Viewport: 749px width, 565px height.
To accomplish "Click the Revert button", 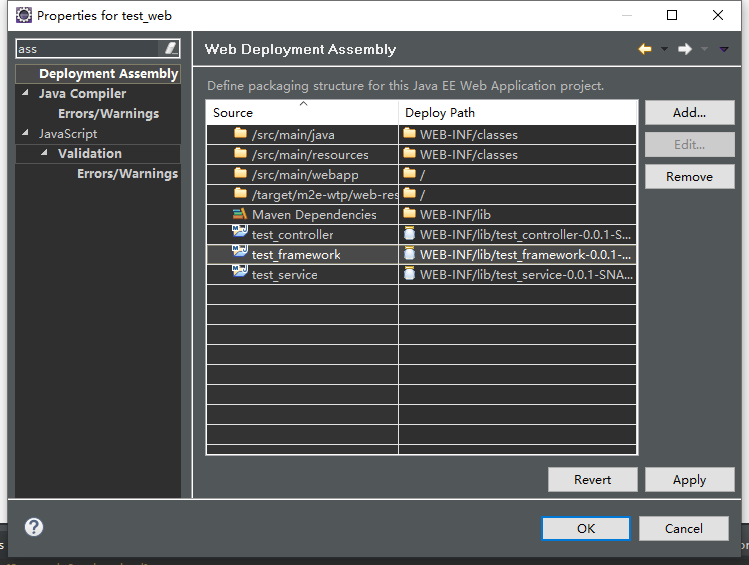I will pyautogui.click(x=592, y=480).
